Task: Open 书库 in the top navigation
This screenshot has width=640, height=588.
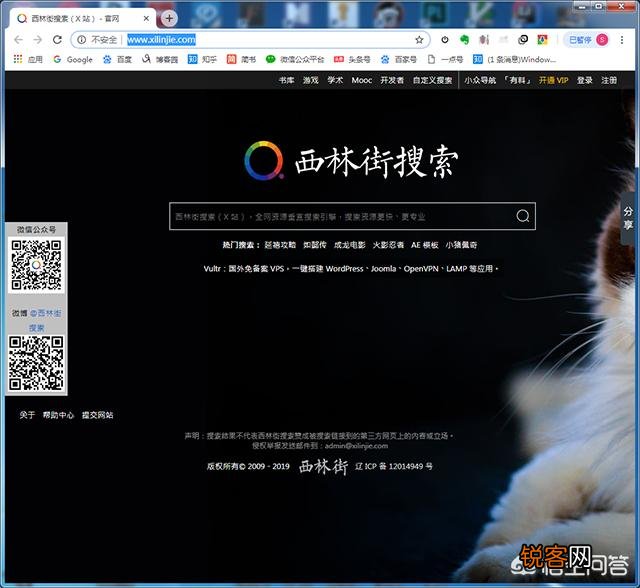Action: [286, 80]
